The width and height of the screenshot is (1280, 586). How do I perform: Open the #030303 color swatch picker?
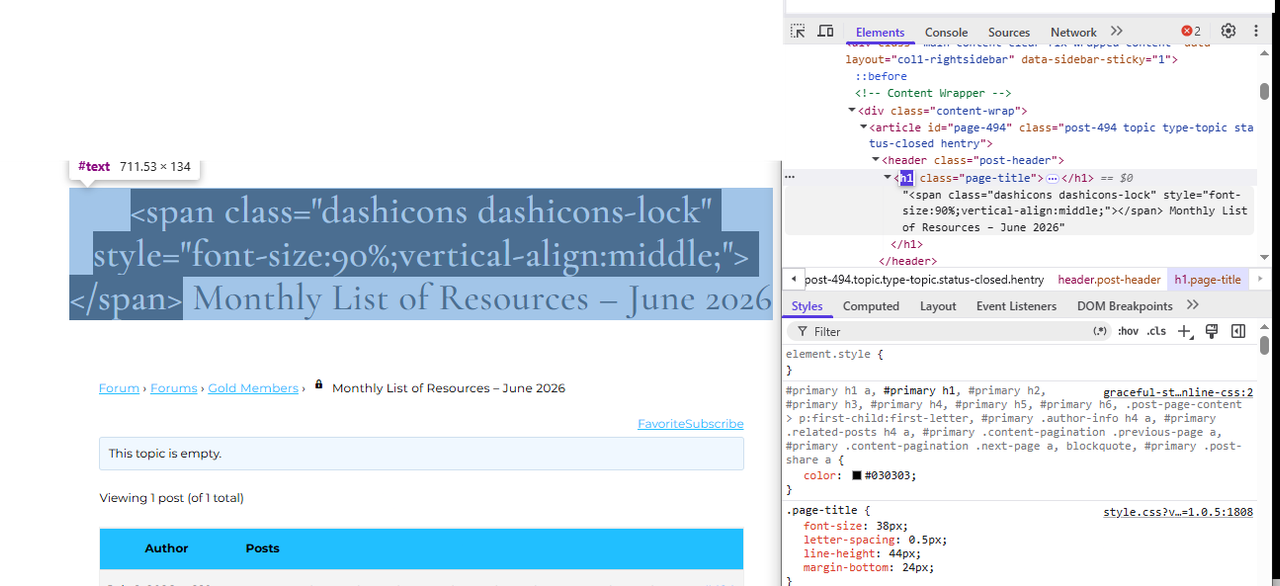pos(857,476)
